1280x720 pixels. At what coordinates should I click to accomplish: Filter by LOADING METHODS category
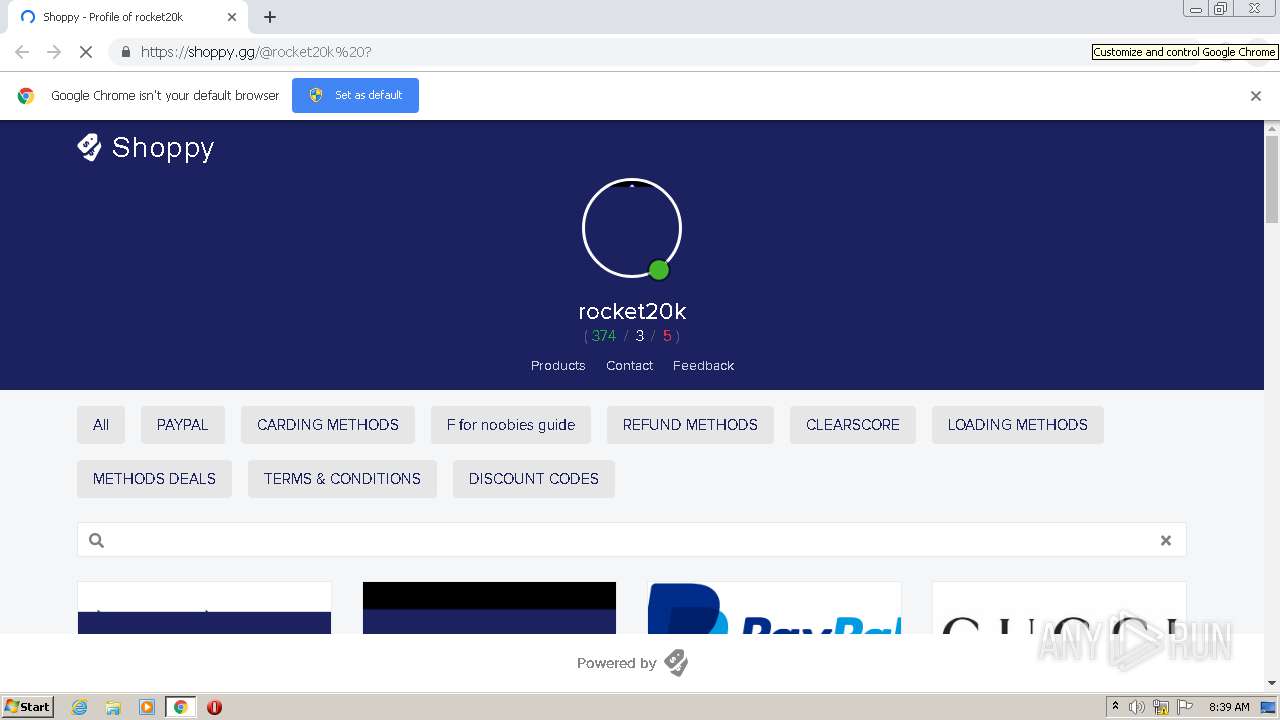click(1018, 425)
